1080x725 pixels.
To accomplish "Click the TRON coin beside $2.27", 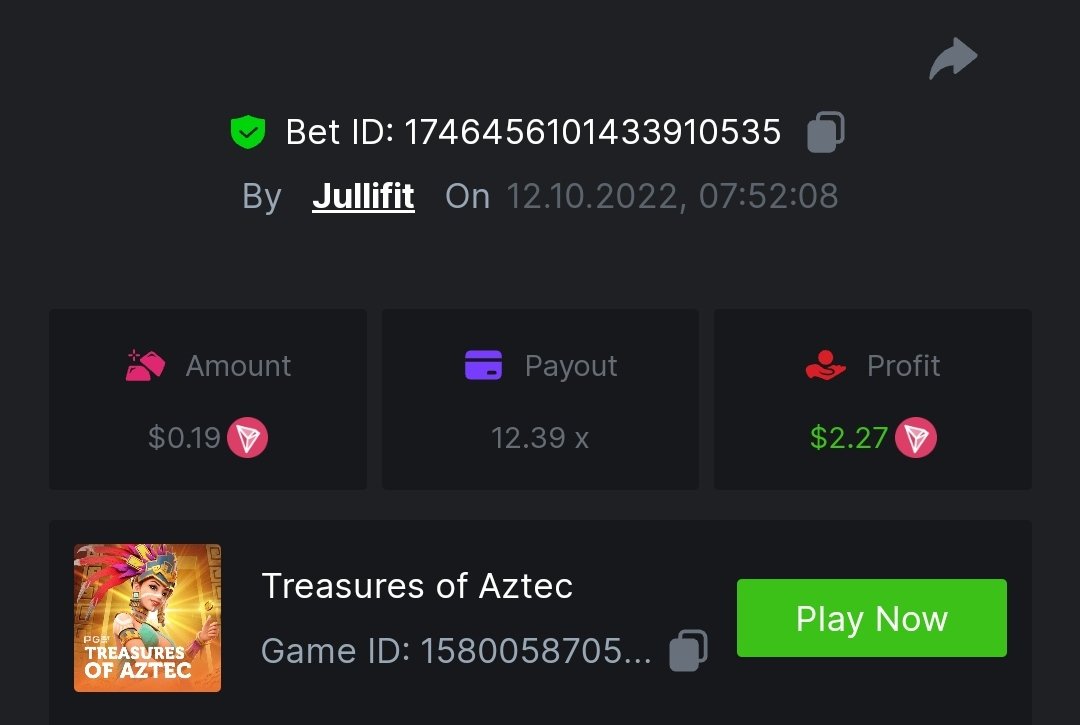I will click(x=915, y=438).
